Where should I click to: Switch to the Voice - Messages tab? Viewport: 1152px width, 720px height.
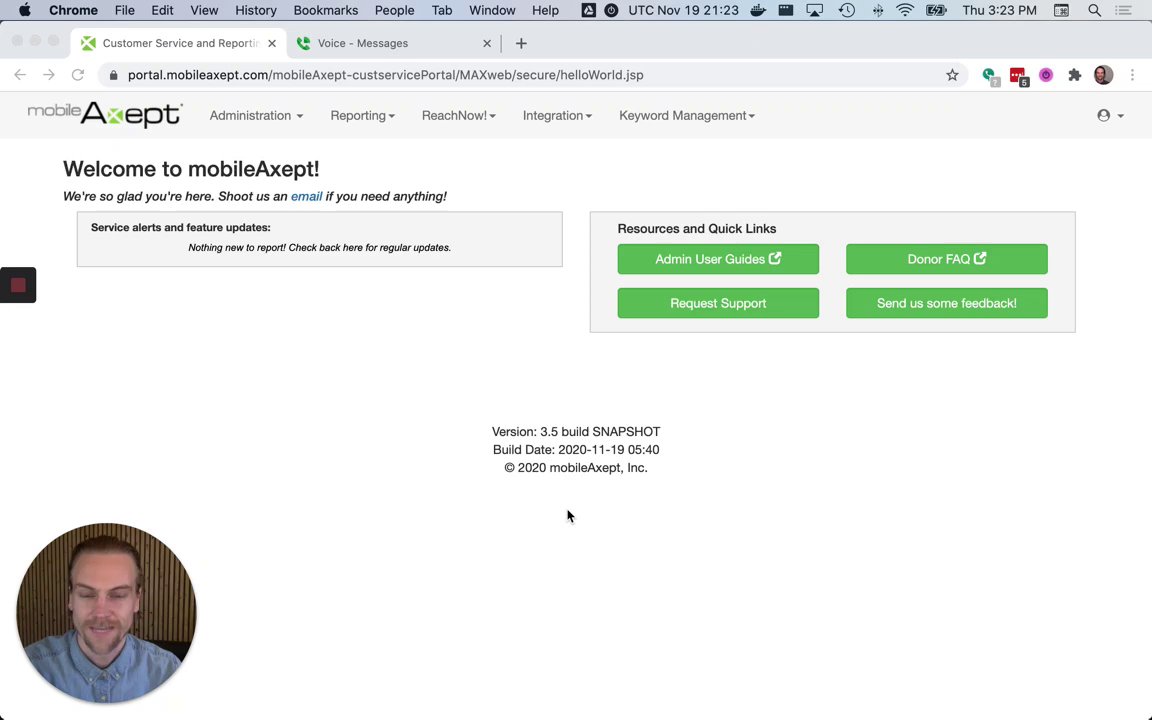tap(394, 43)
